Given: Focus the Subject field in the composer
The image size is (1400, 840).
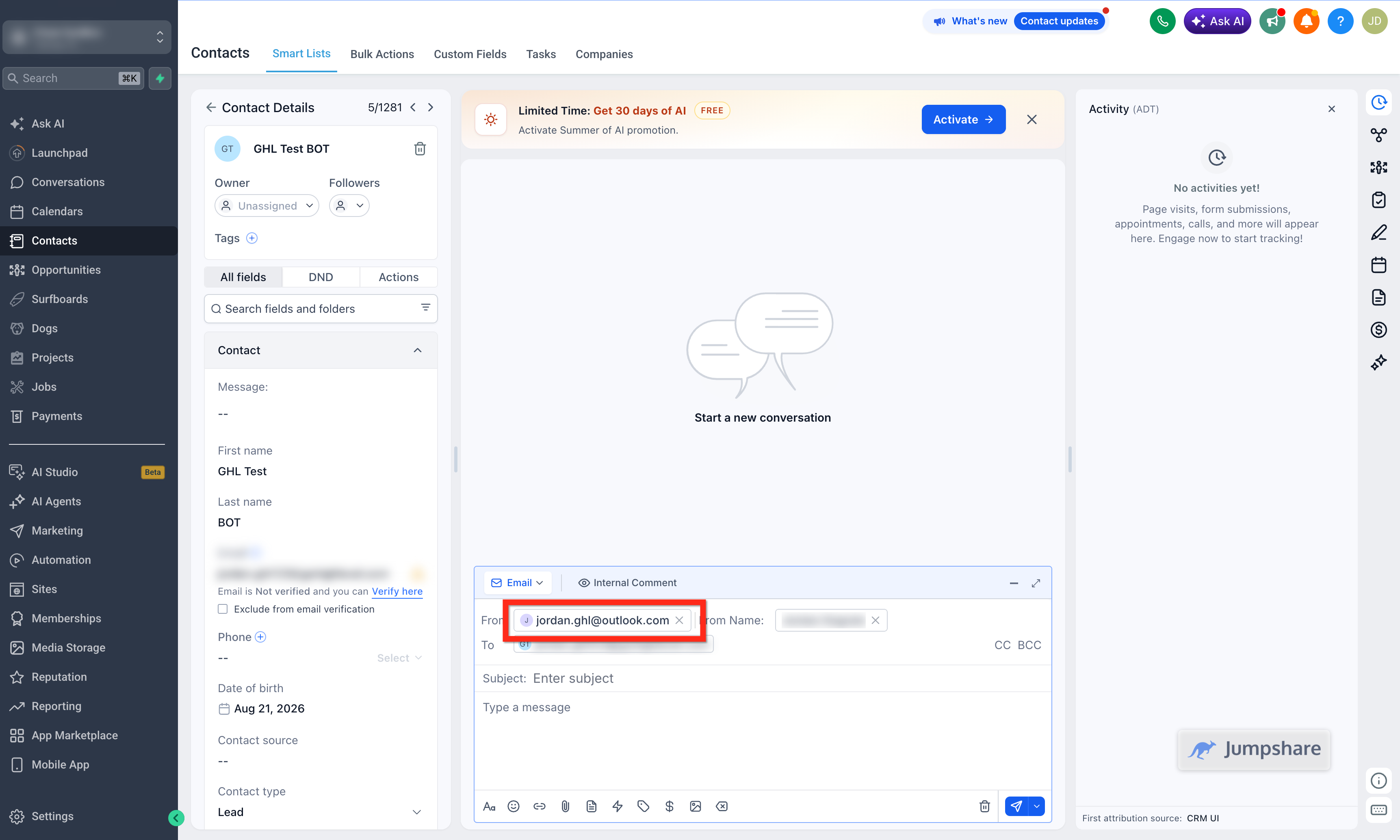Looking at the screenshot, I should pyautogui.click(x=762, y=678).
